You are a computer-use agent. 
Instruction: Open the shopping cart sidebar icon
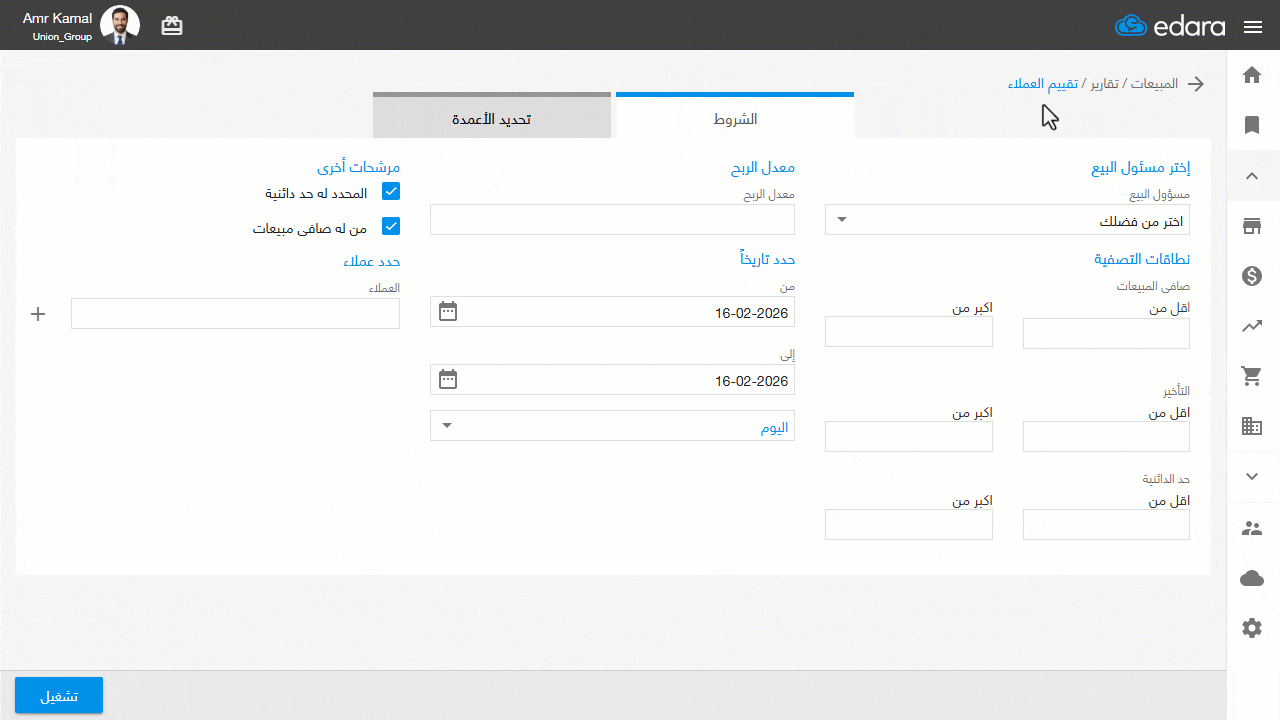point(1252,376)
